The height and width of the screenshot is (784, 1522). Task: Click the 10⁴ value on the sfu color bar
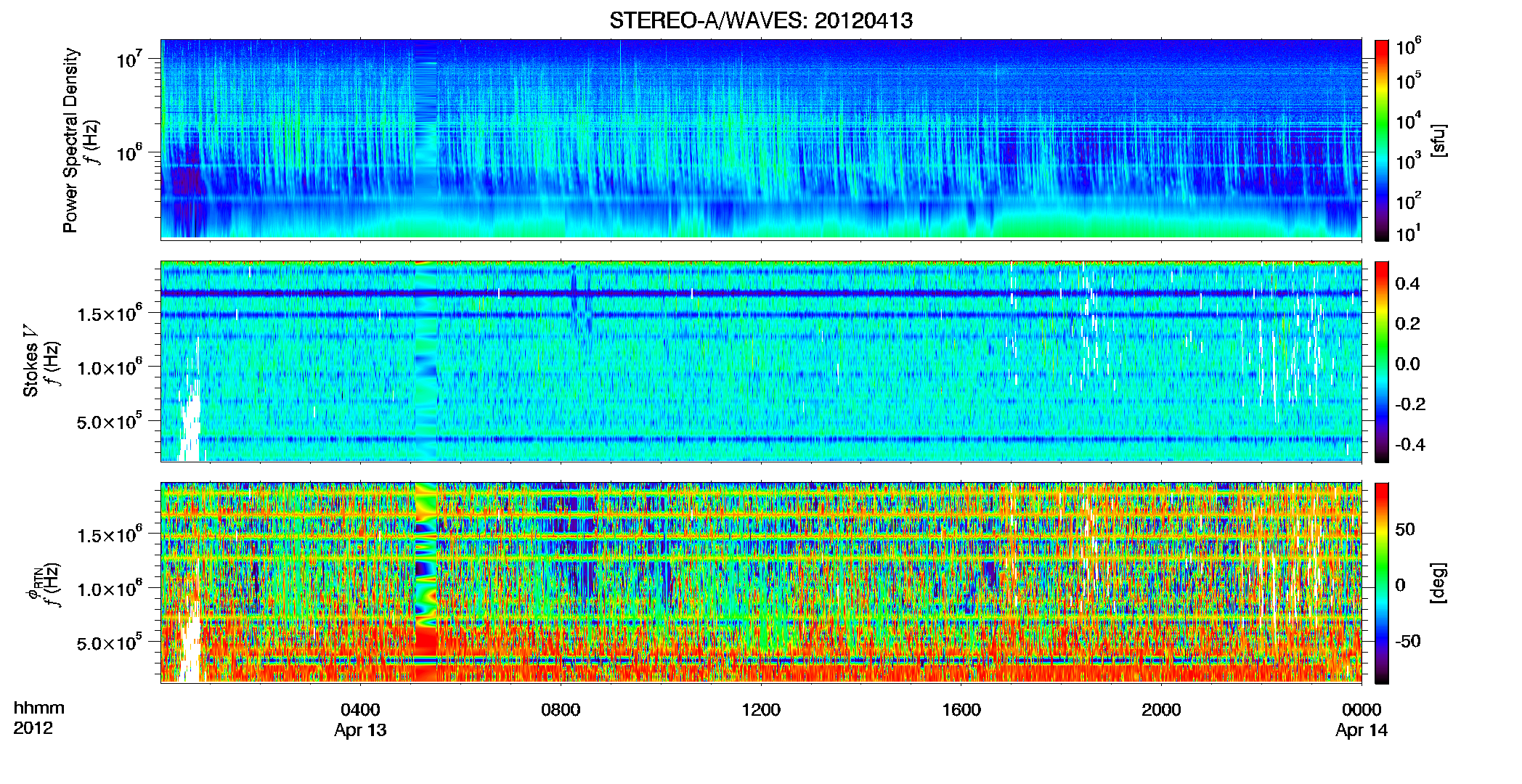[1409, 121]
